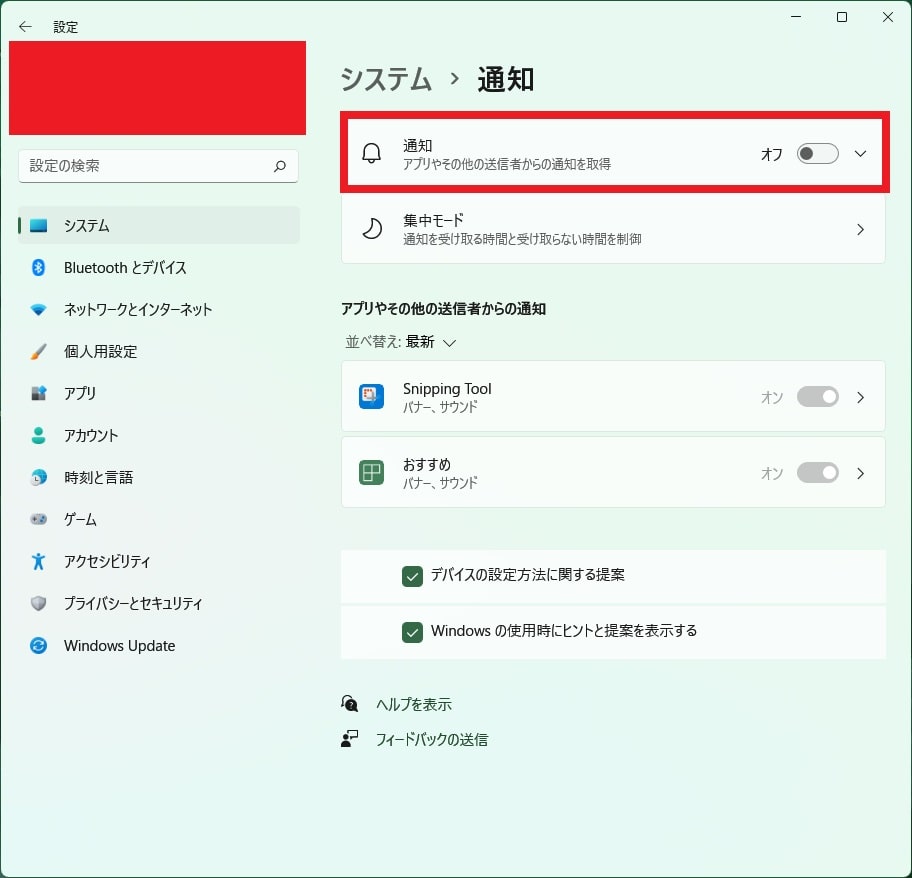
Task: Click the アプリやその他の送信者からの通知 heading
Action: click(443, 309)
